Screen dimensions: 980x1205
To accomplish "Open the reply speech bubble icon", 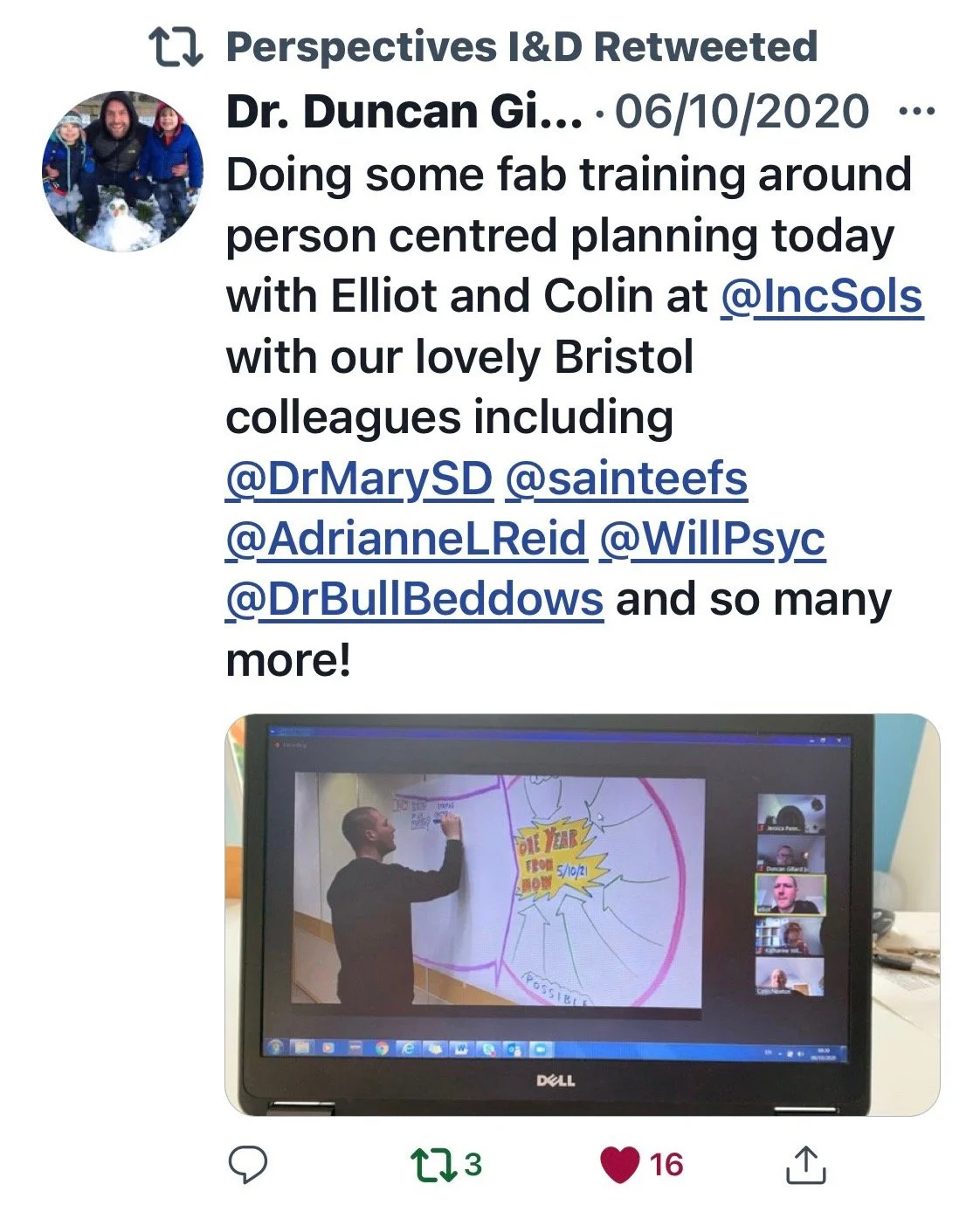I will click(x=247, y=1165).
